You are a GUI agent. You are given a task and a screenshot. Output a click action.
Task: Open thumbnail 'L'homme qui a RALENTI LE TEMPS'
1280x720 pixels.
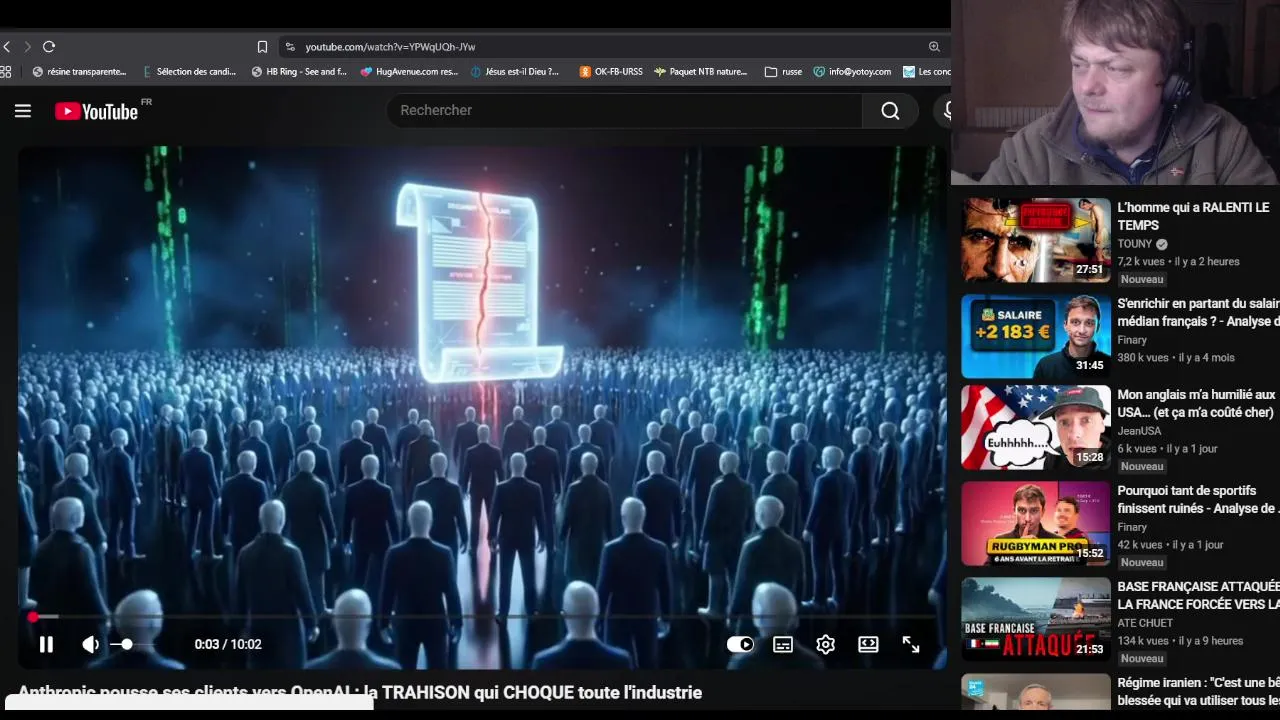click(x=1036, y=240)
